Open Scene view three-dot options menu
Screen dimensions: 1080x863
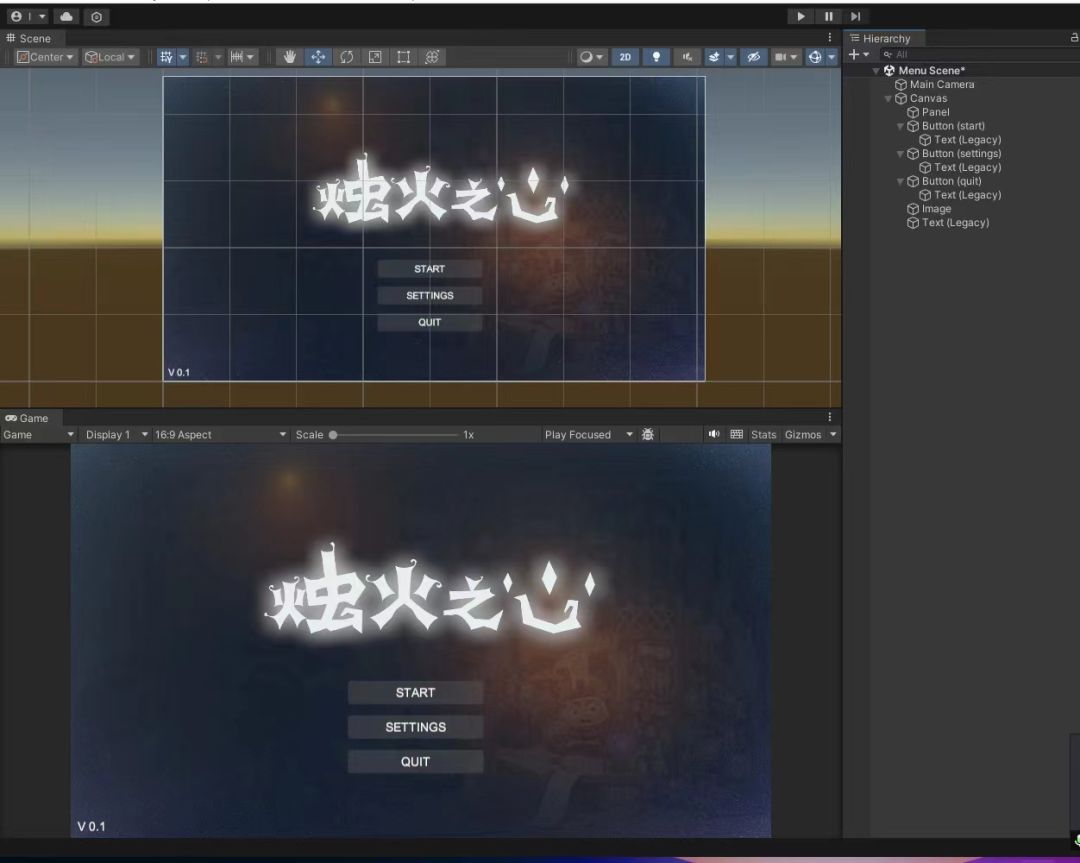coord(829,38)
